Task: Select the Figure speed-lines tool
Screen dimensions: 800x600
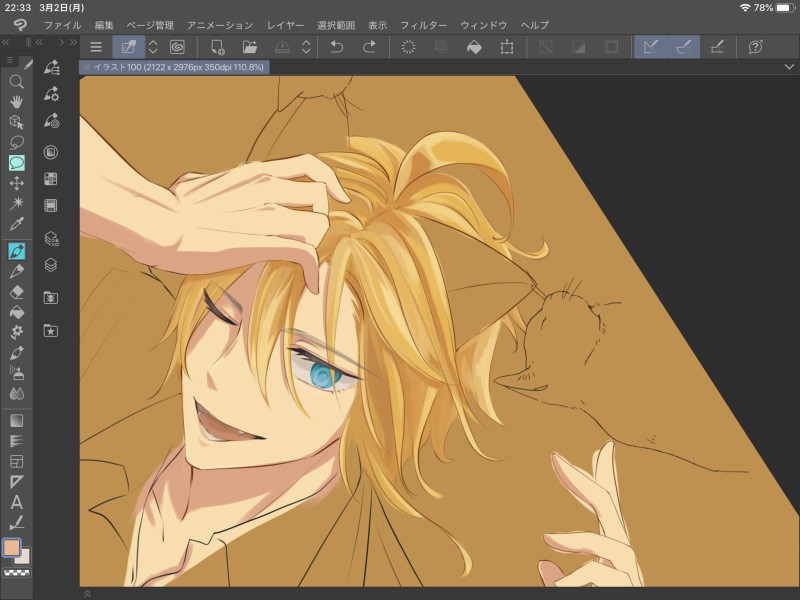Action: pyautogui.click(x=16, y=441)
